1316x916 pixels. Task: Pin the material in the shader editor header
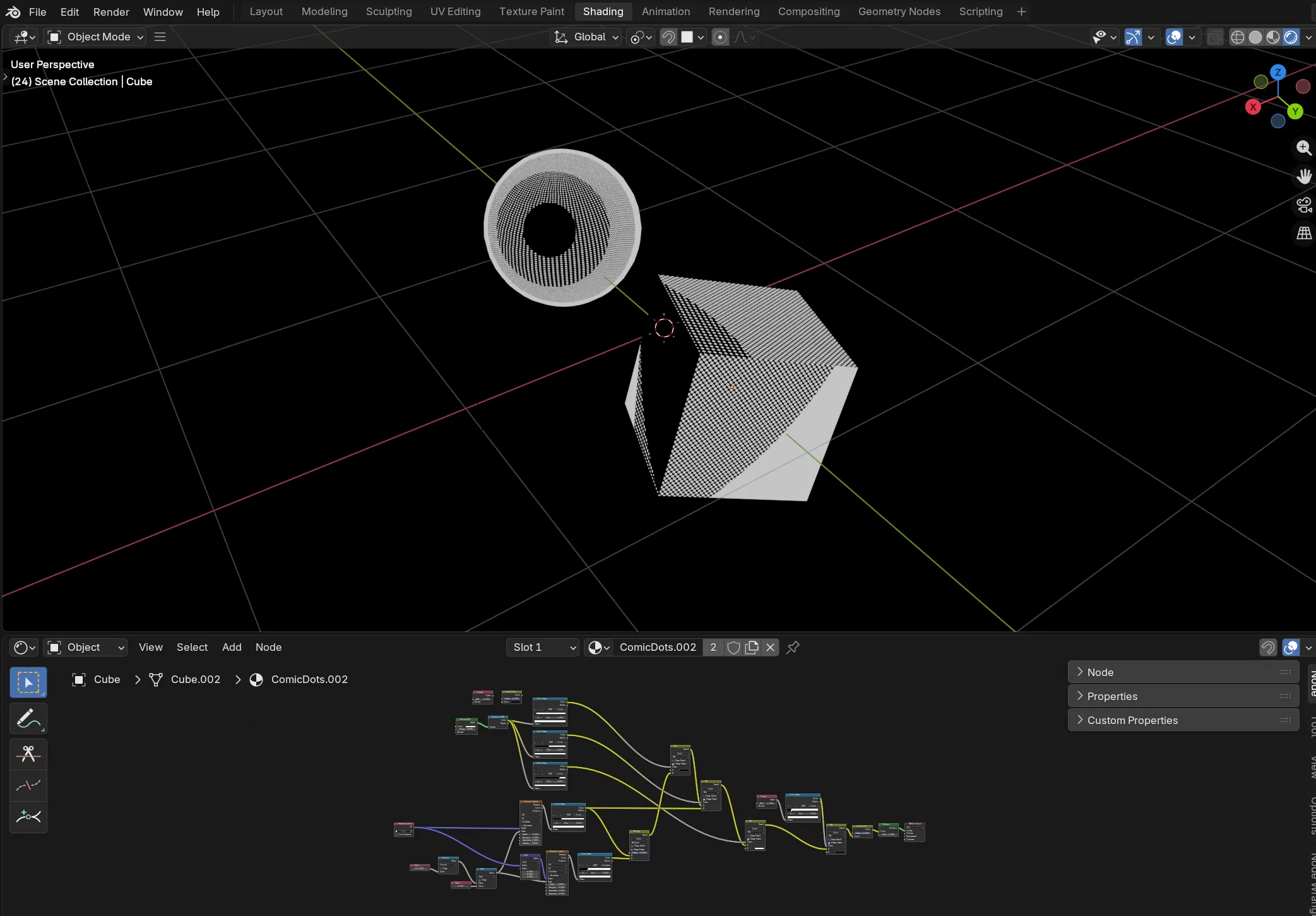793,647
